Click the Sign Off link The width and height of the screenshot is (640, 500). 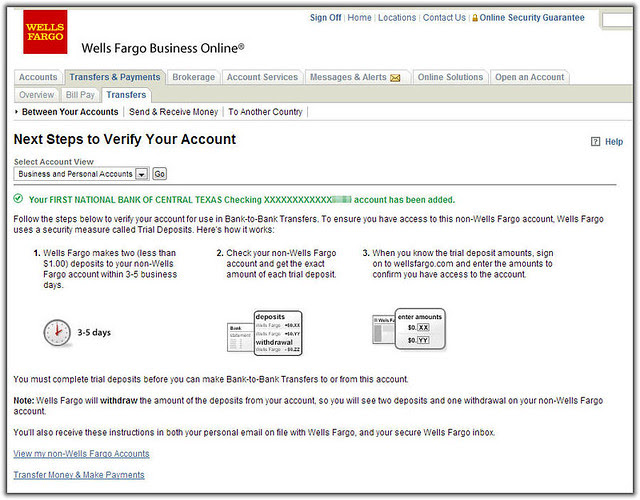(x=325, y=18)
